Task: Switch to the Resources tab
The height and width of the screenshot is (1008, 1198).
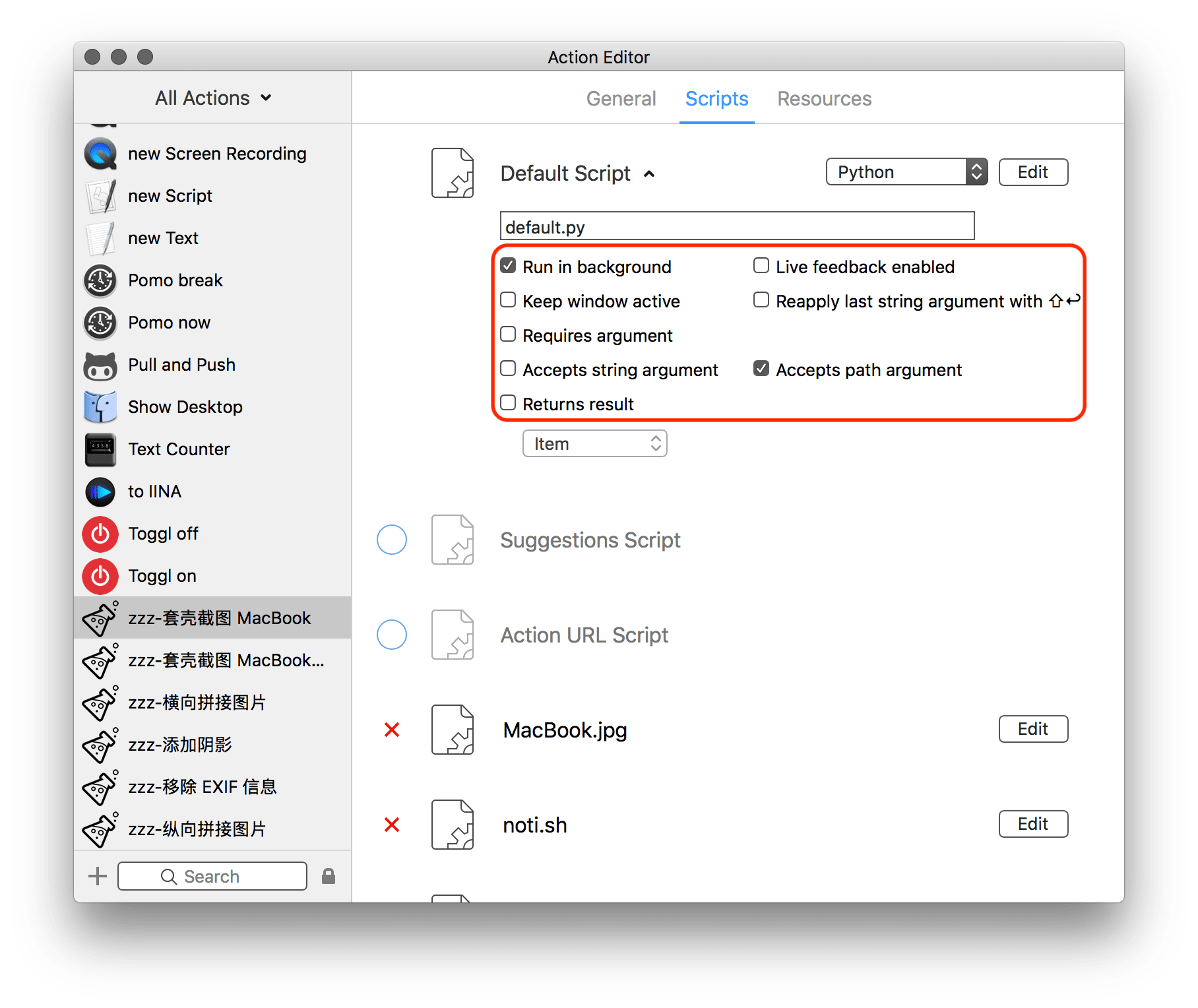Action: [x=824, y=99]
